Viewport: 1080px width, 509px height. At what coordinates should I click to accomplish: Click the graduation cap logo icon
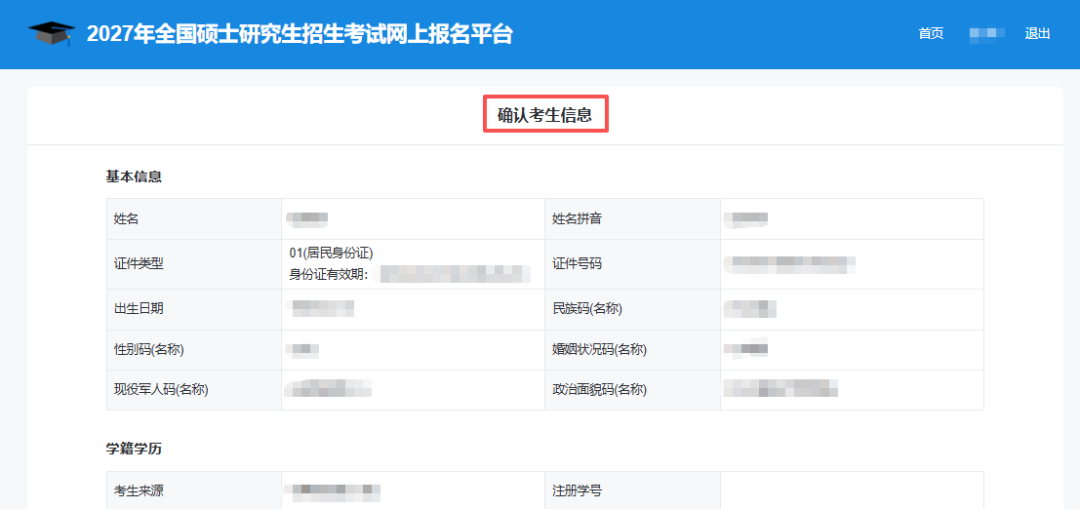tap(51, 34)
